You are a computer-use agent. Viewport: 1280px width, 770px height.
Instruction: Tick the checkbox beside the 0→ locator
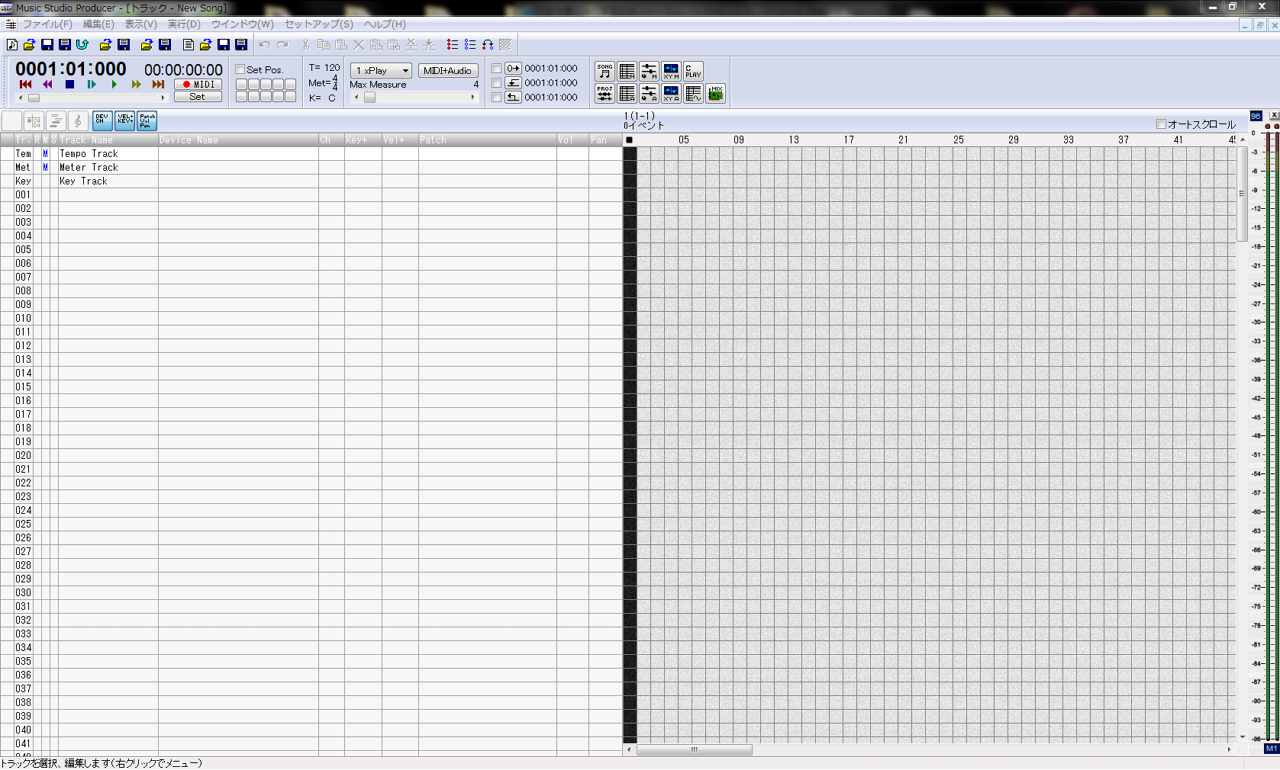[496, 69]
